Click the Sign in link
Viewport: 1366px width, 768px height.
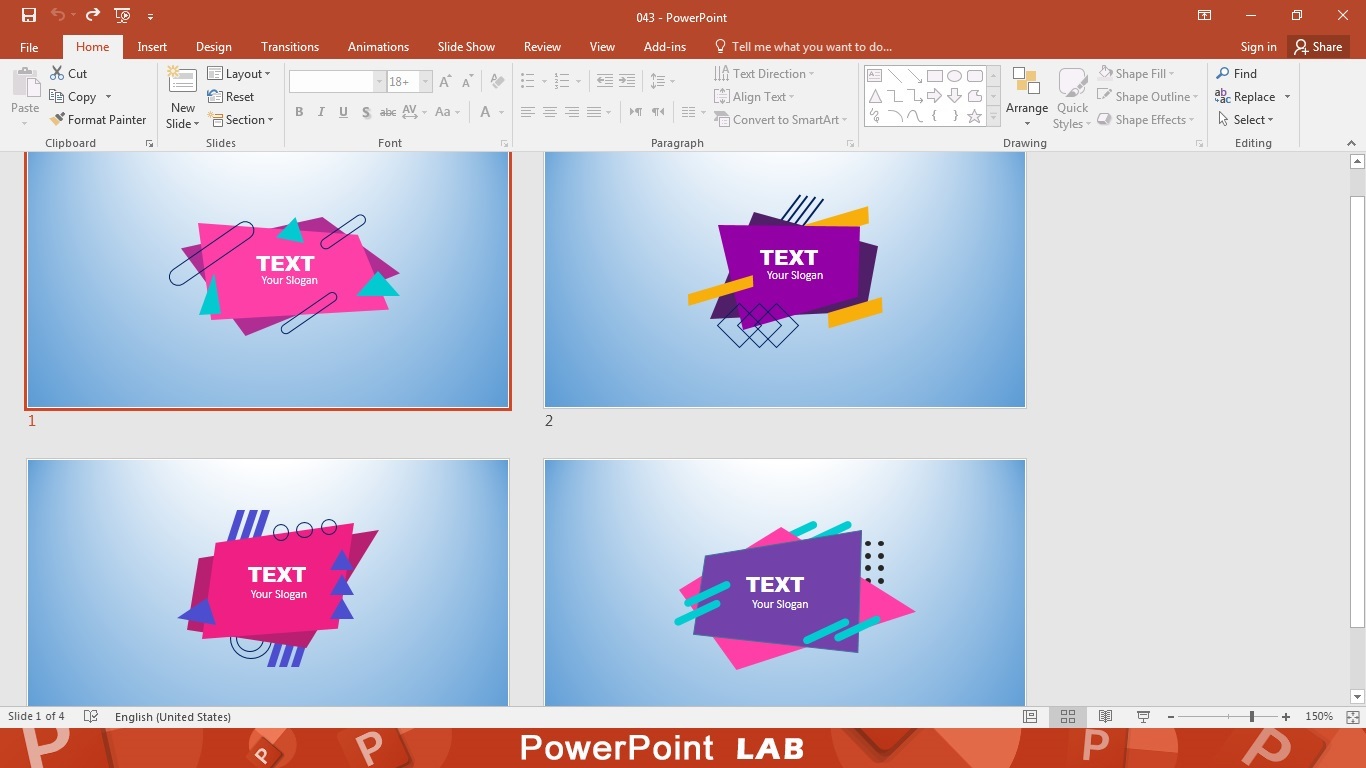click(x=1258, y=47)
